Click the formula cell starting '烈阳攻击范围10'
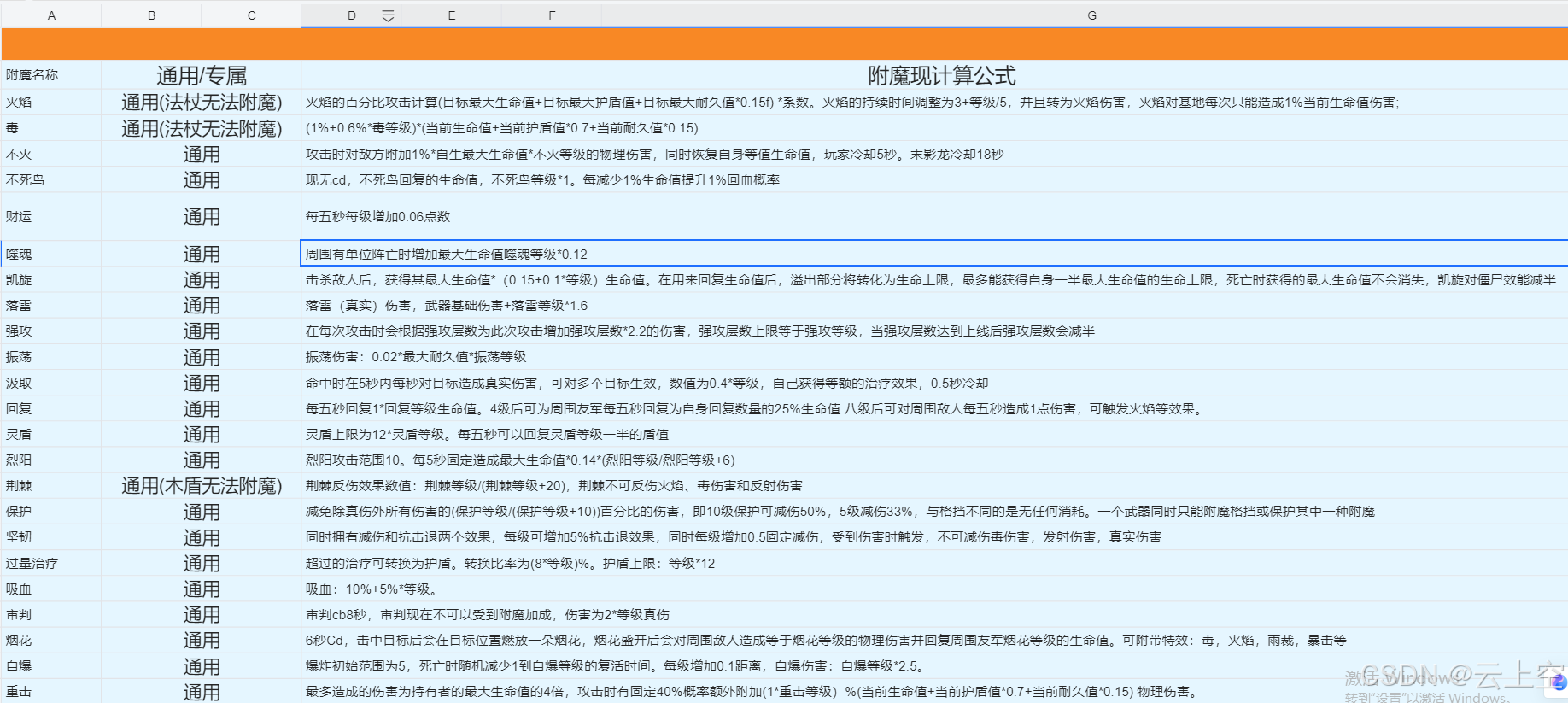 [x=934, y=460]
